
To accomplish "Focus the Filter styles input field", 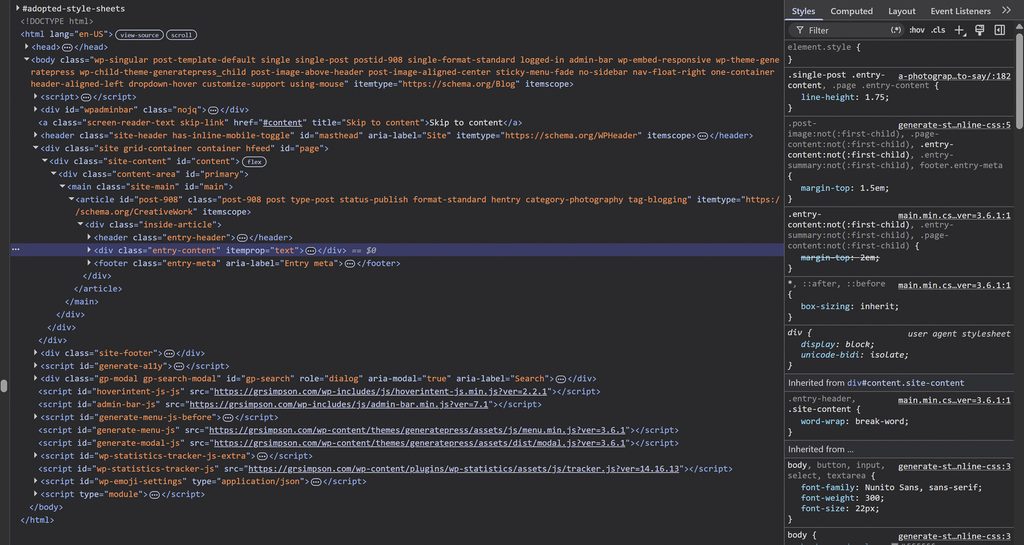I will pos(846,30).
